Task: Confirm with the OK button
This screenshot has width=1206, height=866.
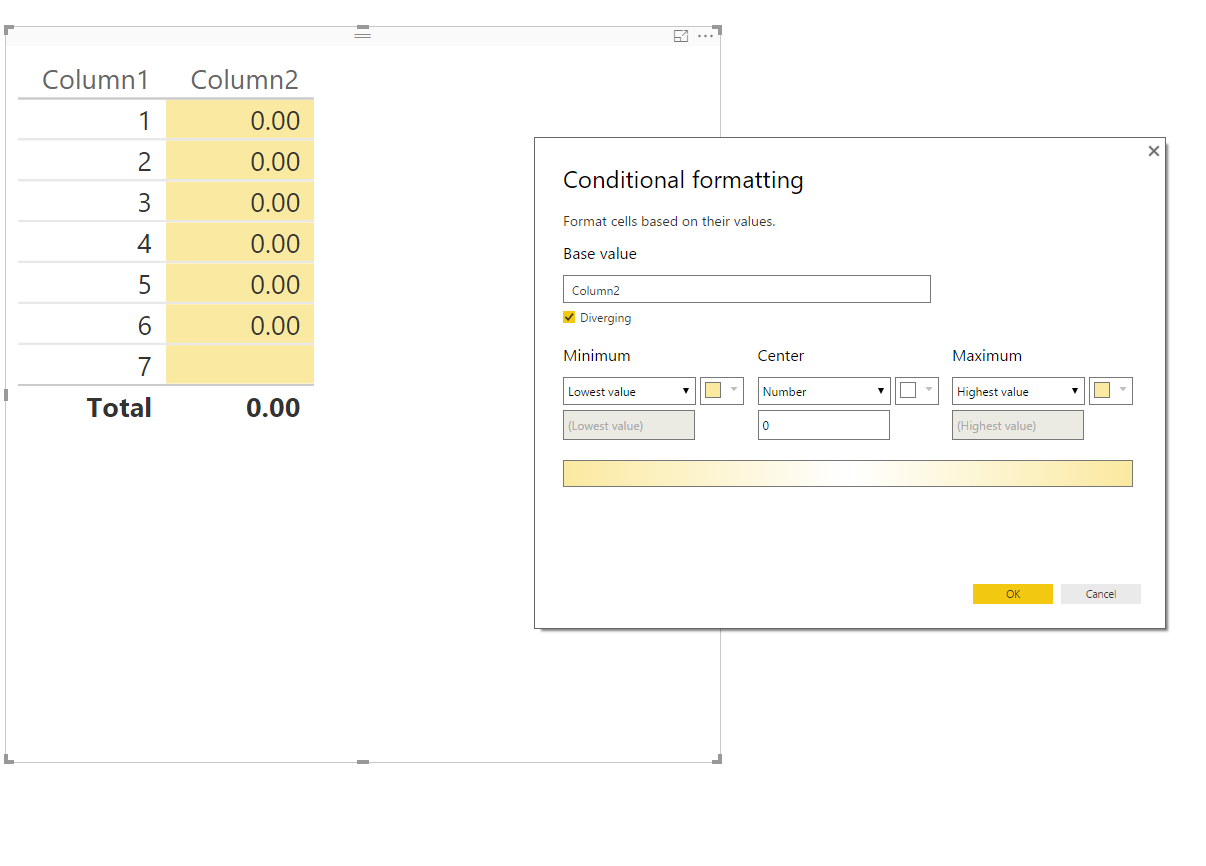Action: 1013,594
